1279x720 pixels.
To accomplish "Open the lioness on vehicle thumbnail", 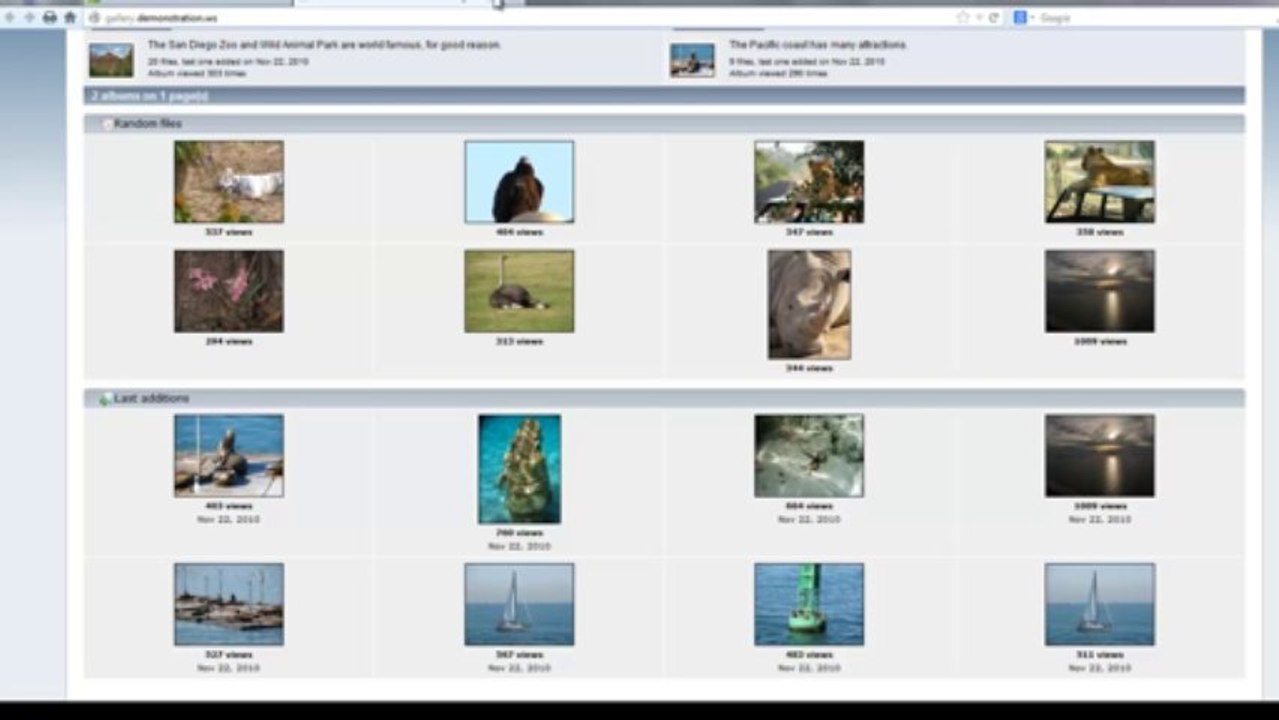I will pyautogui.click(x=1100, y=181).
